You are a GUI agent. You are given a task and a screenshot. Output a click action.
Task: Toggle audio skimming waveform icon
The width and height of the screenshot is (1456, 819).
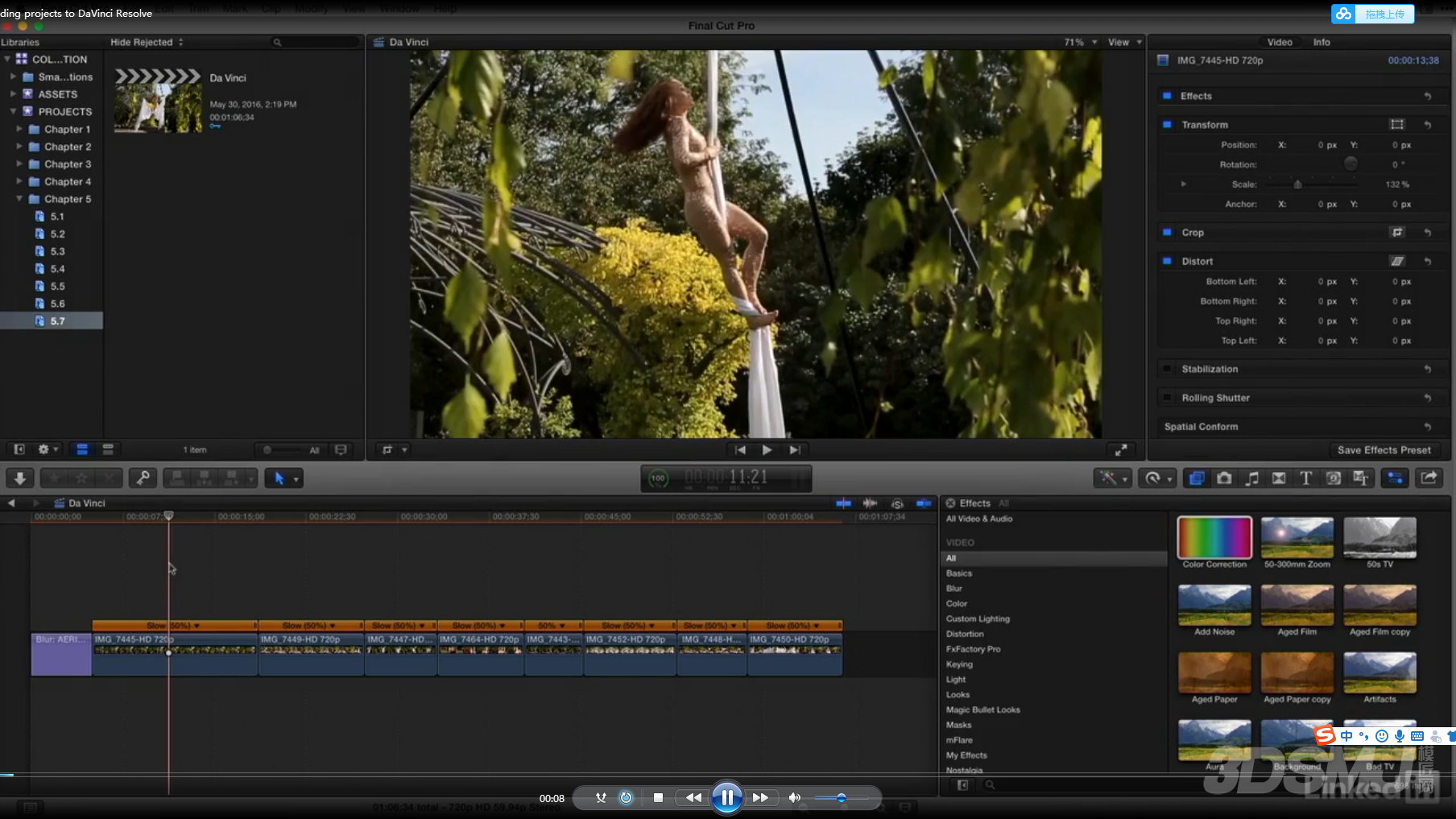point(870,503)
